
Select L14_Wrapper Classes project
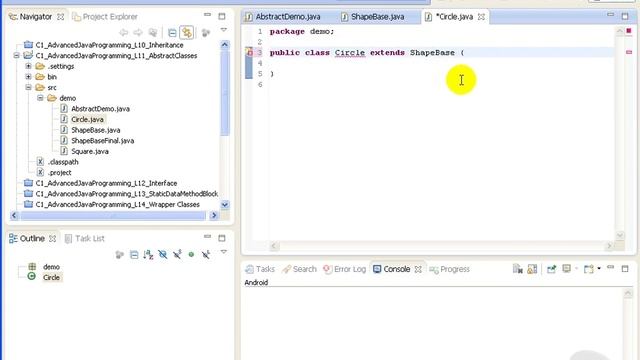tap(118, 204)
